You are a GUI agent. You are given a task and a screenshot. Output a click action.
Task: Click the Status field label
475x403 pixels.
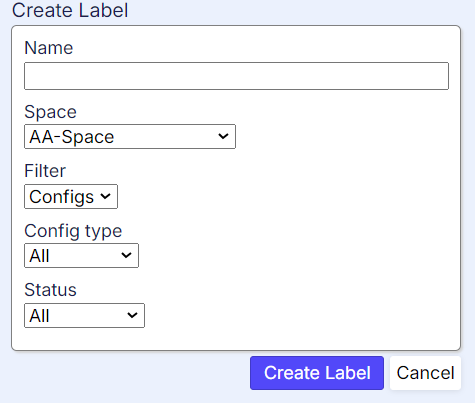click(x=50, y=290)
